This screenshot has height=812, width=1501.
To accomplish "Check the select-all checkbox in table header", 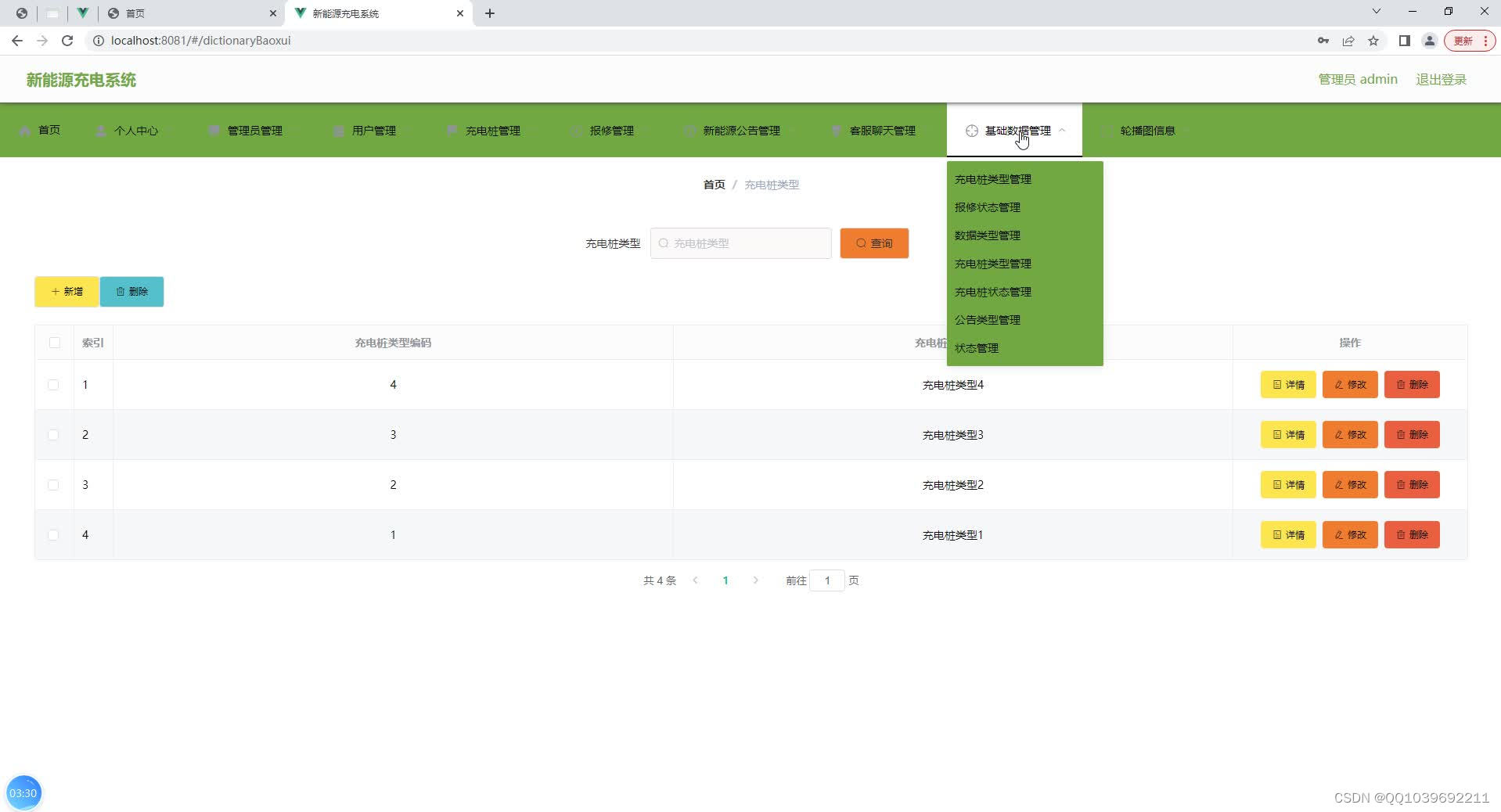I will coord(53,343).
